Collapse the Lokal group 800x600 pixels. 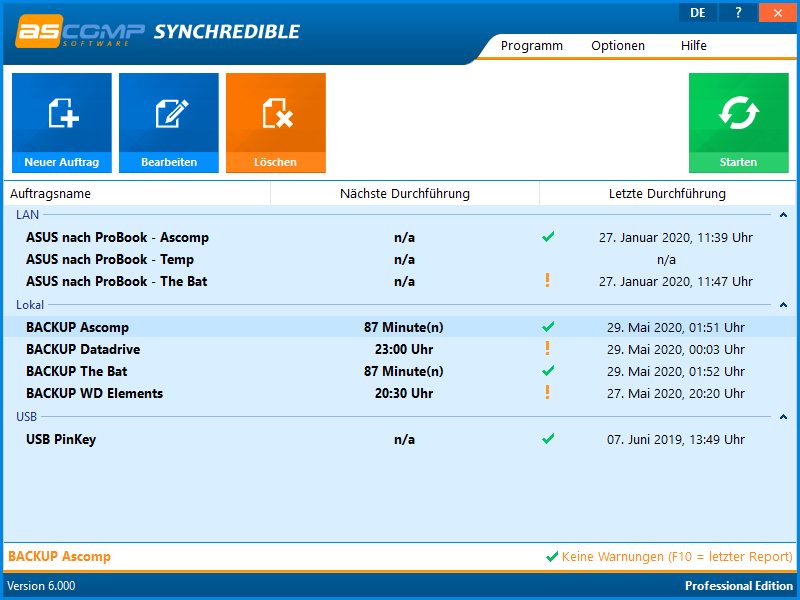coord(783,304)
